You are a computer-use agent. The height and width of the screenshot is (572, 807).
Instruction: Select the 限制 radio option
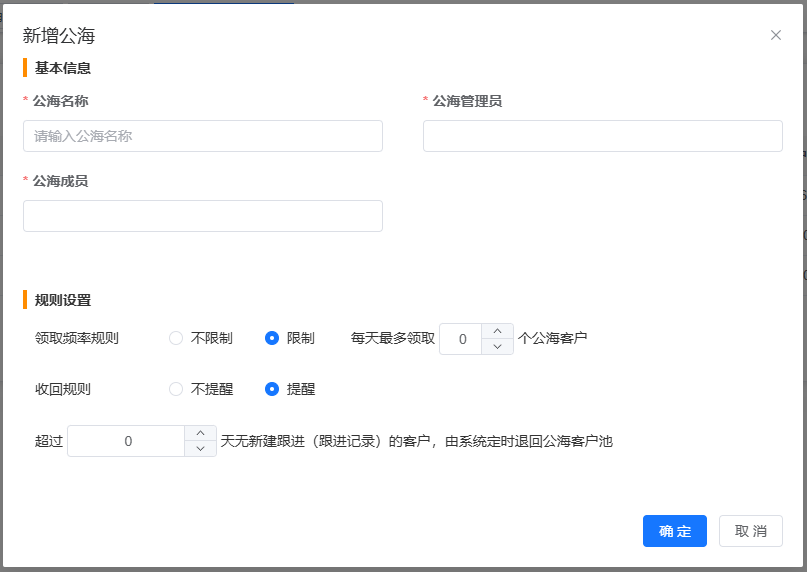272,338
